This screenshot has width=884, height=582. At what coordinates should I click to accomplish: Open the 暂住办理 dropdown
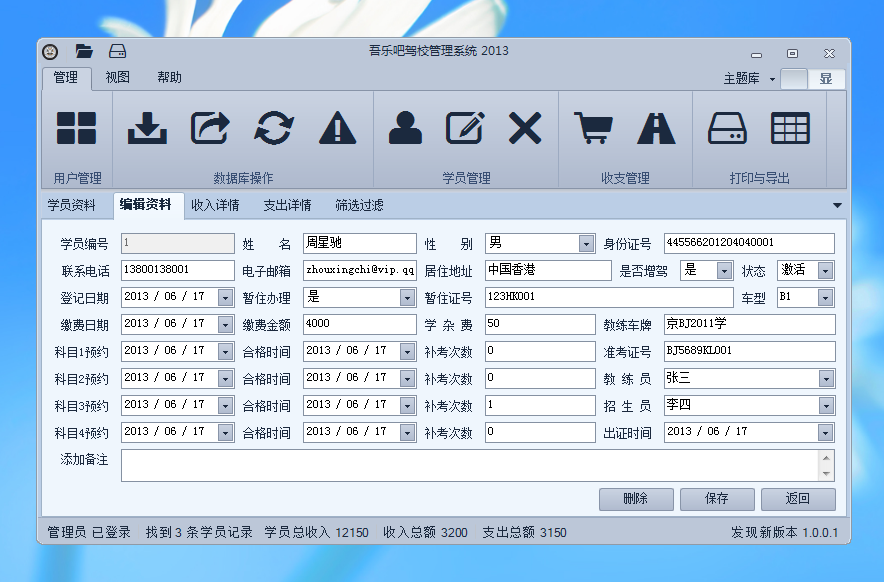tap(407, 298)
